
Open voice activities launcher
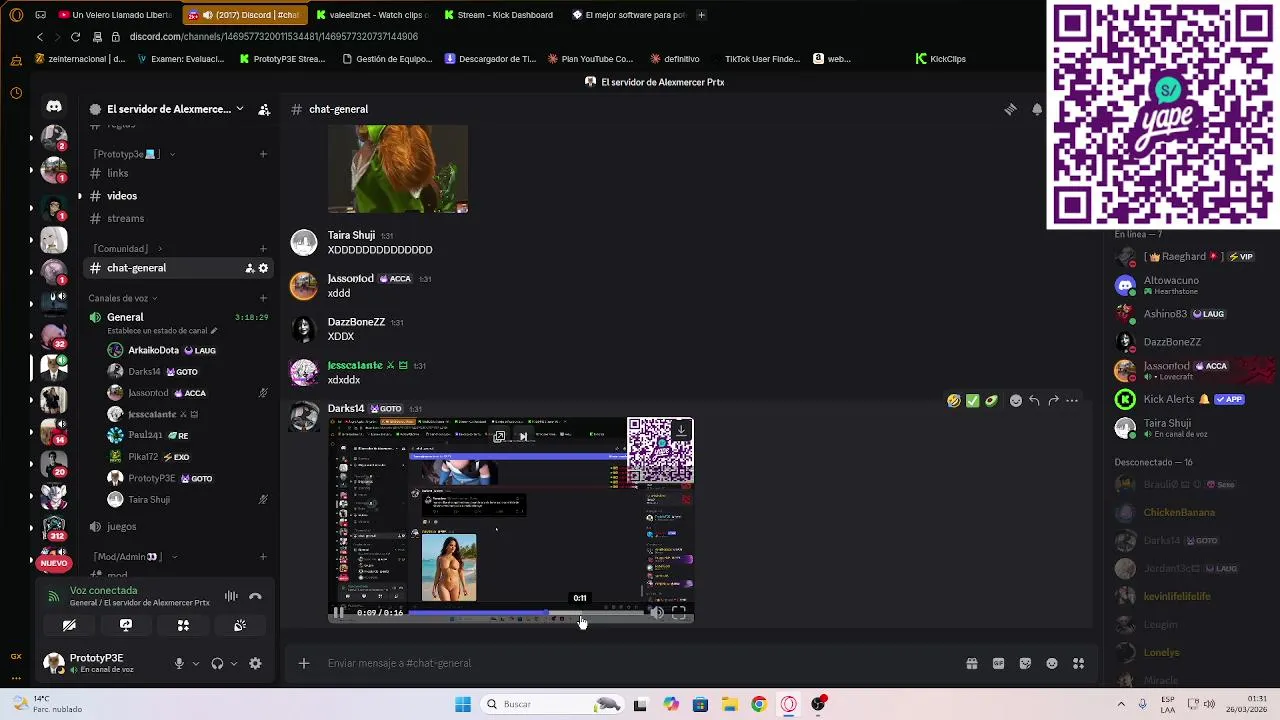point(183,625)
